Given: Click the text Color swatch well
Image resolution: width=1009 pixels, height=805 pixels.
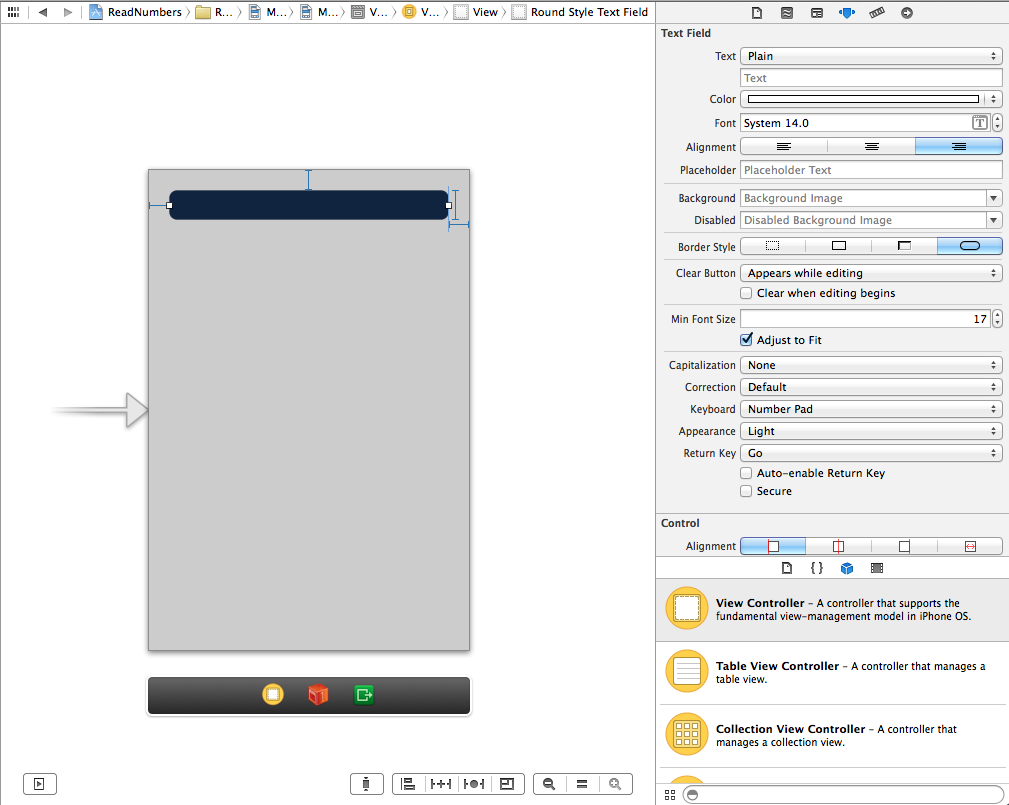Looking at the screenshot, I should tap(863, 99).
